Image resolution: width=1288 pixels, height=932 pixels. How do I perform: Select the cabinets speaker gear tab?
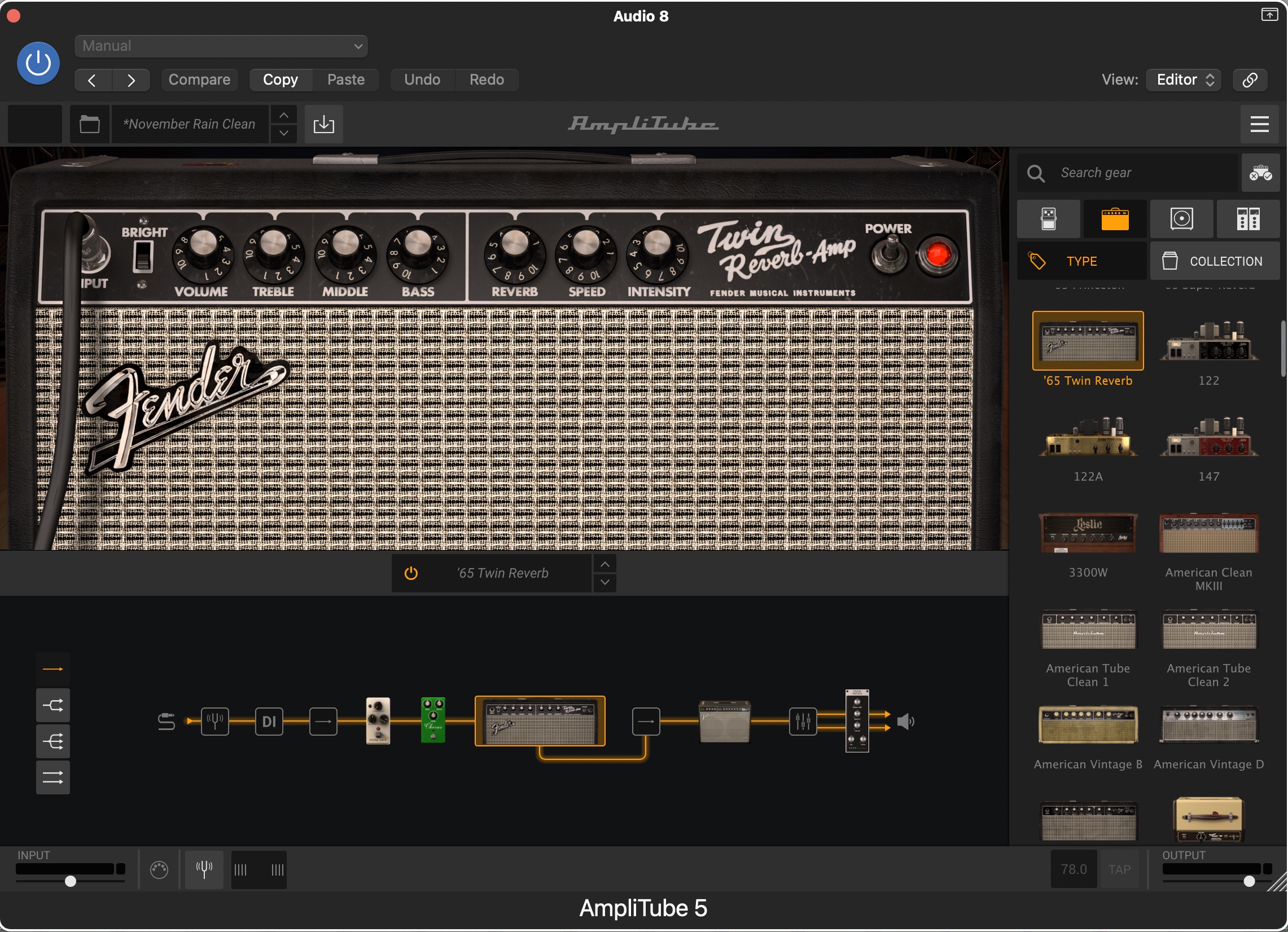1181,219
